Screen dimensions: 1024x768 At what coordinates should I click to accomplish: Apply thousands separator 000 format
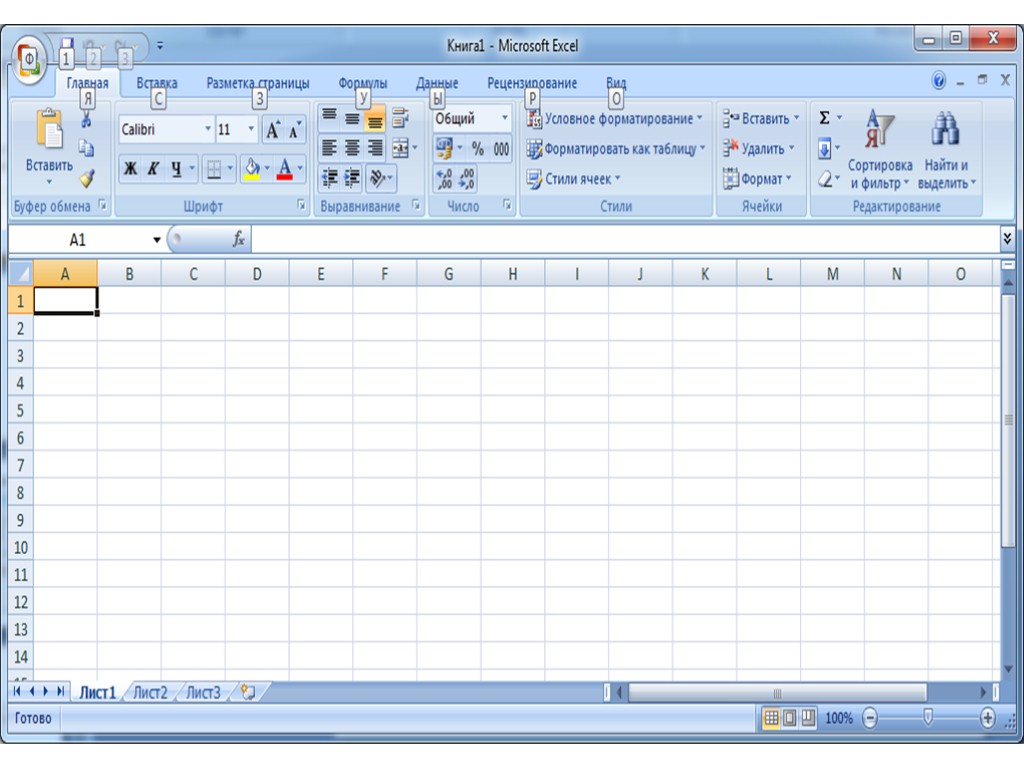(501, 149)
